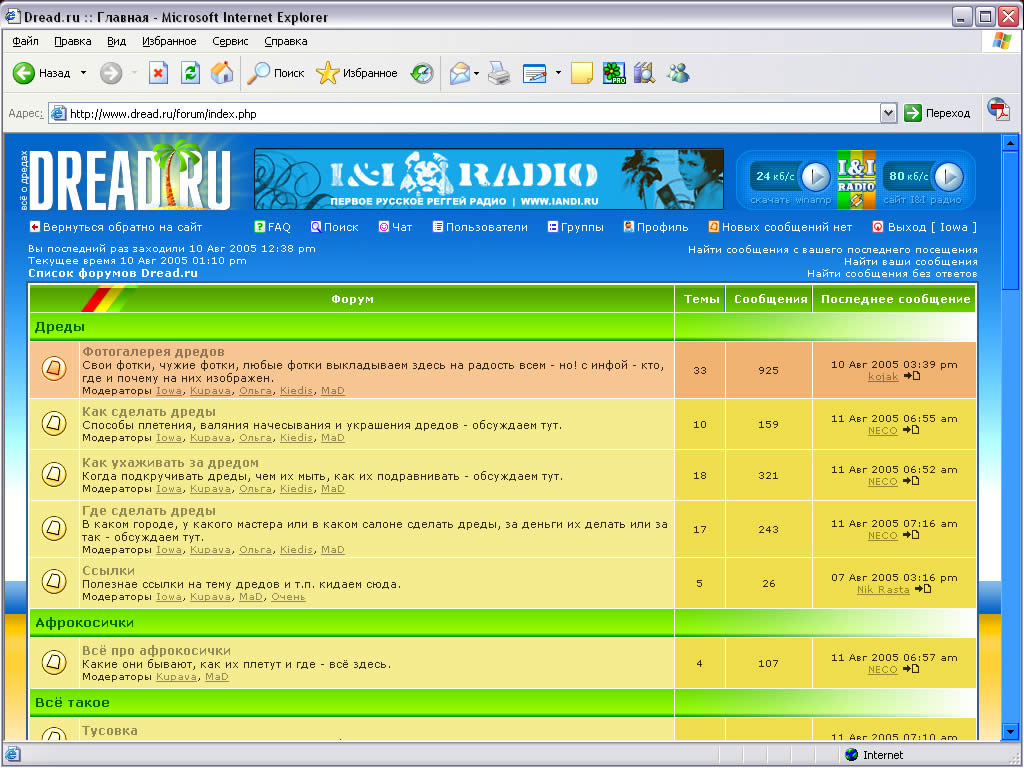Open the Вид menu
The width and height of the screenshot is (1024, 768).
[x=116, y=41]
